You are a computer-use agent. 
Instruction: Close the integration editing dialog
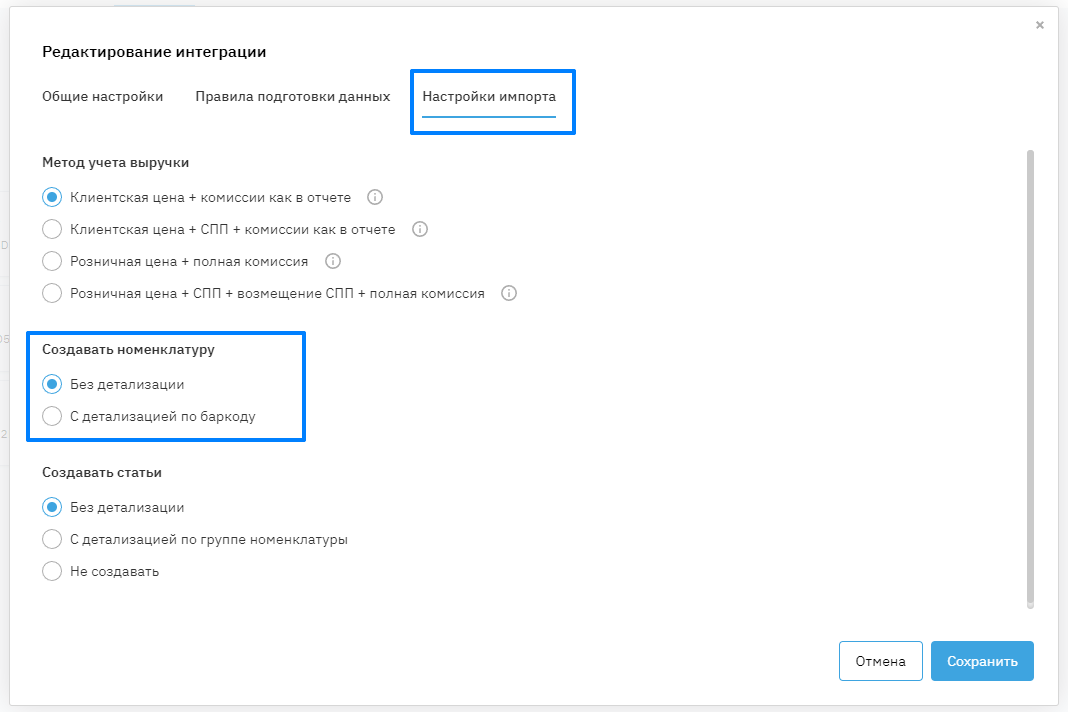[x=1040, y=25]
